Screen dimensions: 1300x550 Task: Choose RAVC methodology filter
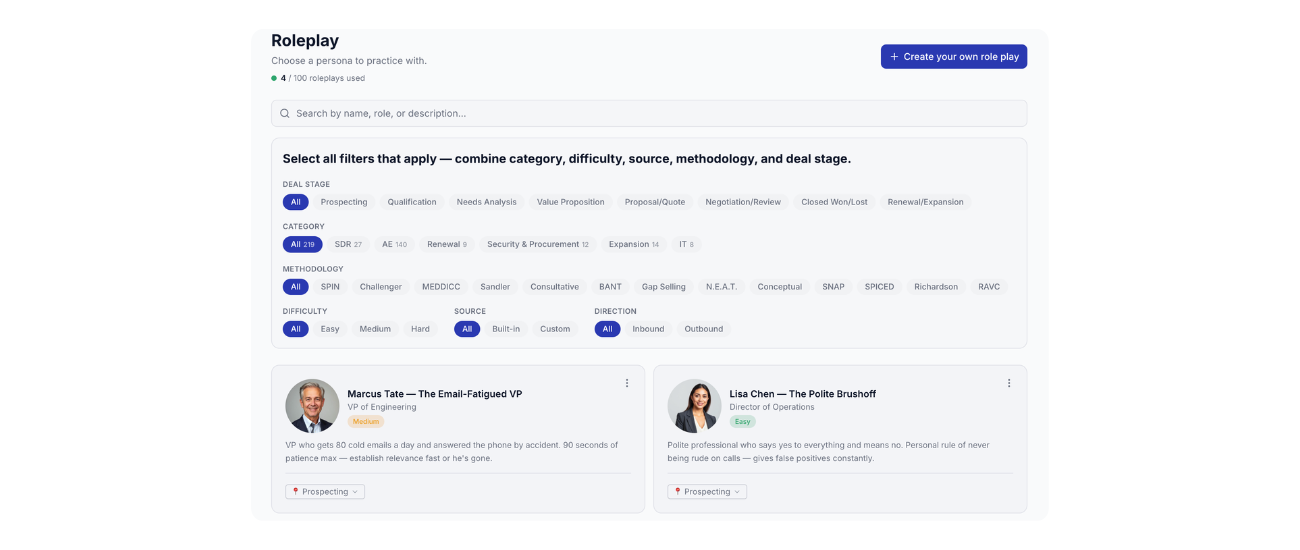[x=989, y=287]
